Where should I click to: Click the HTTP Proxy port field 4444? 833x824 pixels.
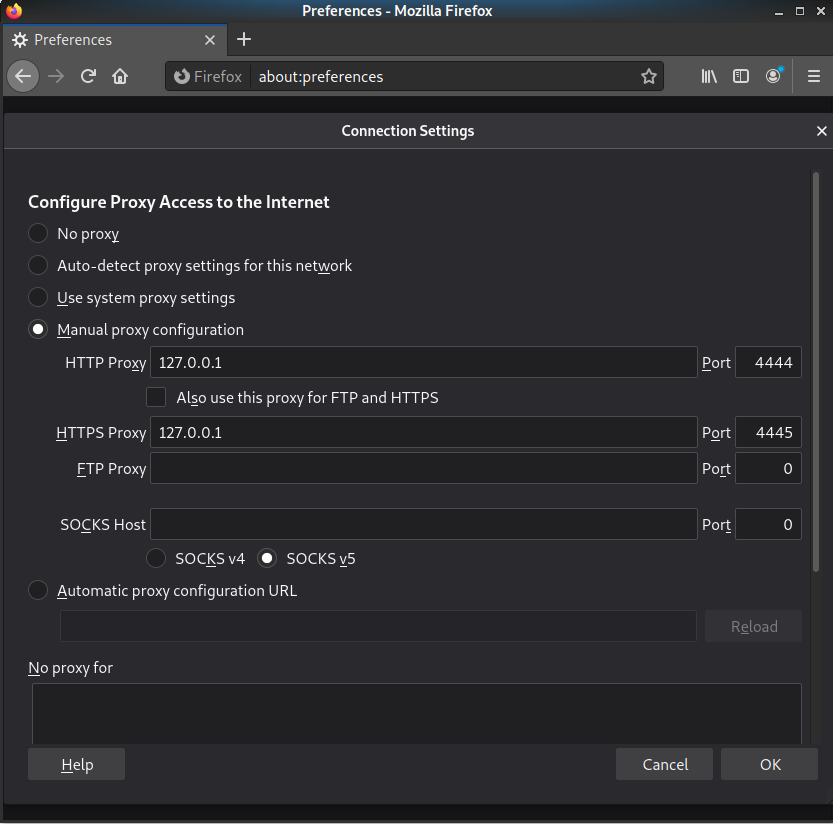coord(768,362)
